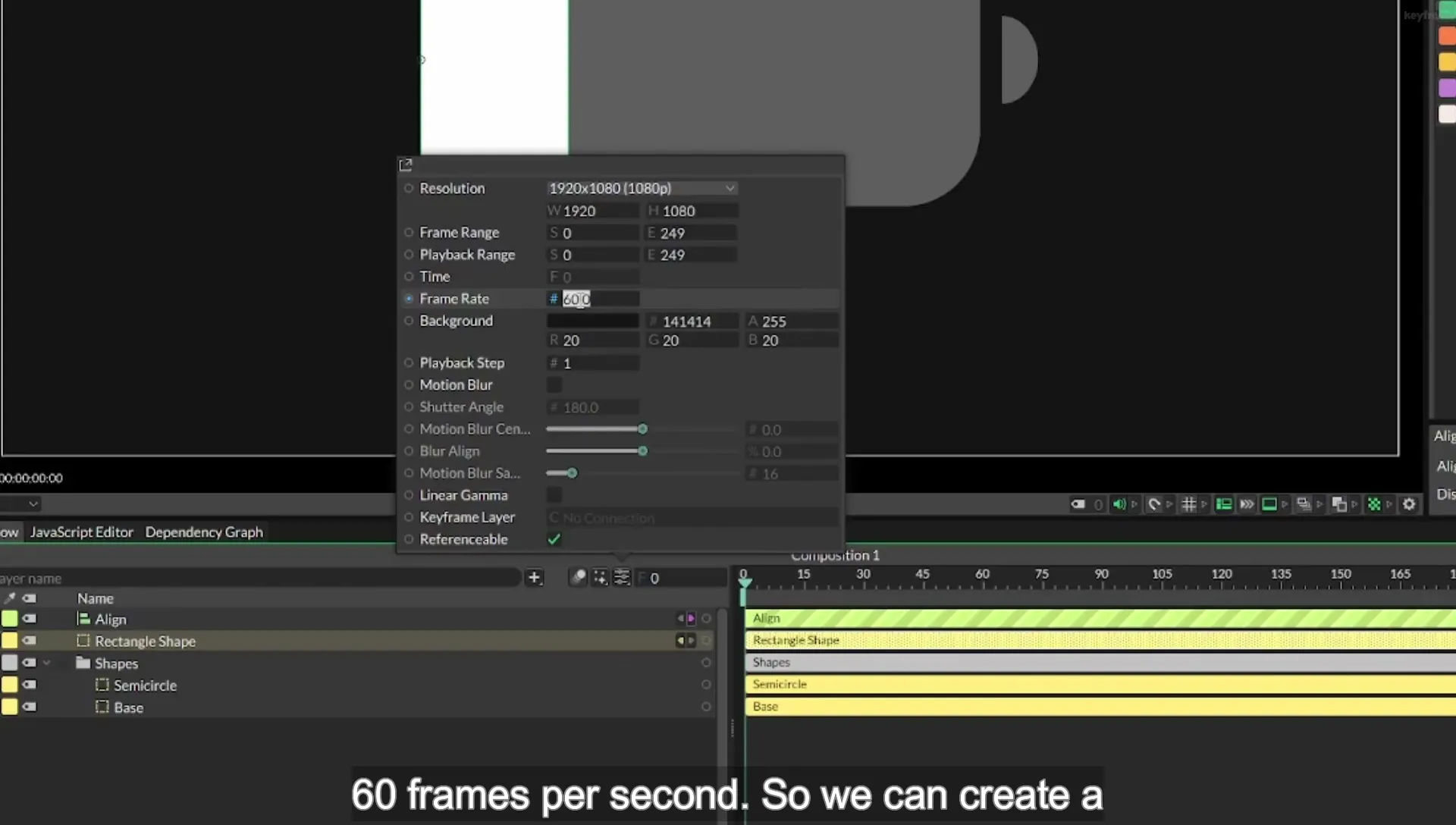Go to next keyframe on Align layer
The height and width of the screenshot is (825, 1456).
tap(691, 619)
